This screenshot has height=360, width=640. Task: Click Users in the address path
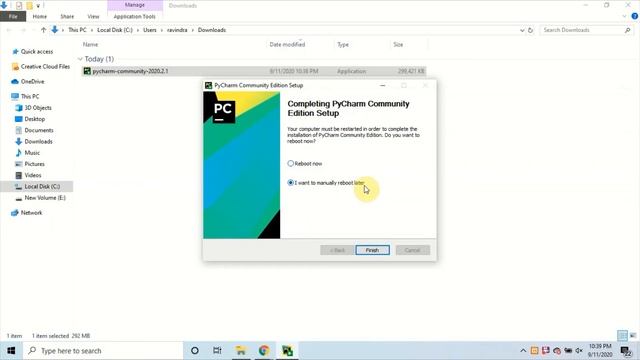pos(150,30)
